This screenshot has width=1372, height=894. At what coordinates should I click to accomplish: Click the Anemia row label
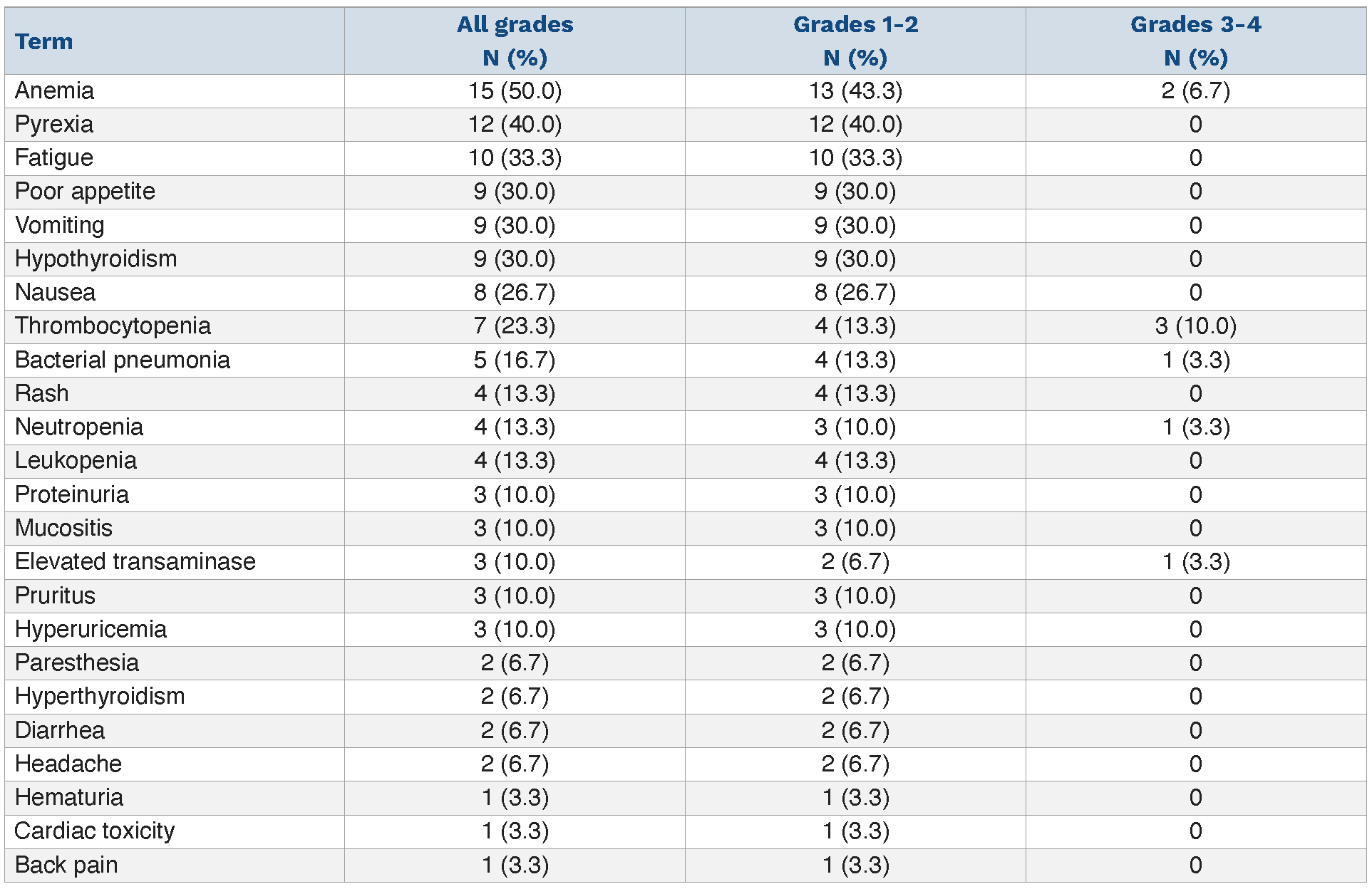(55, 90)
